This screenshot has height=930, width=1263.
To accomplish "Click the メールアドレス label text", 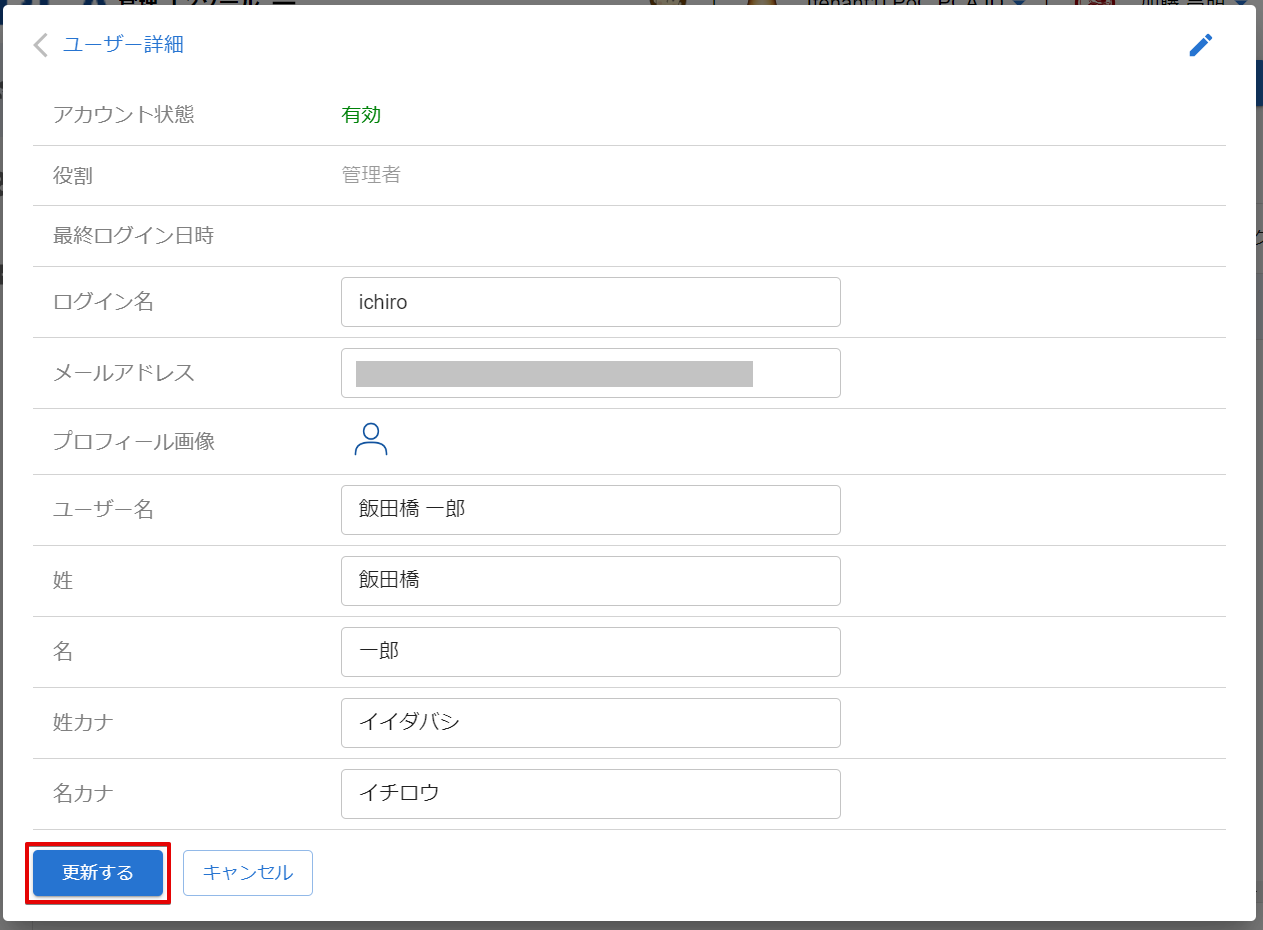I will (124, 373).
